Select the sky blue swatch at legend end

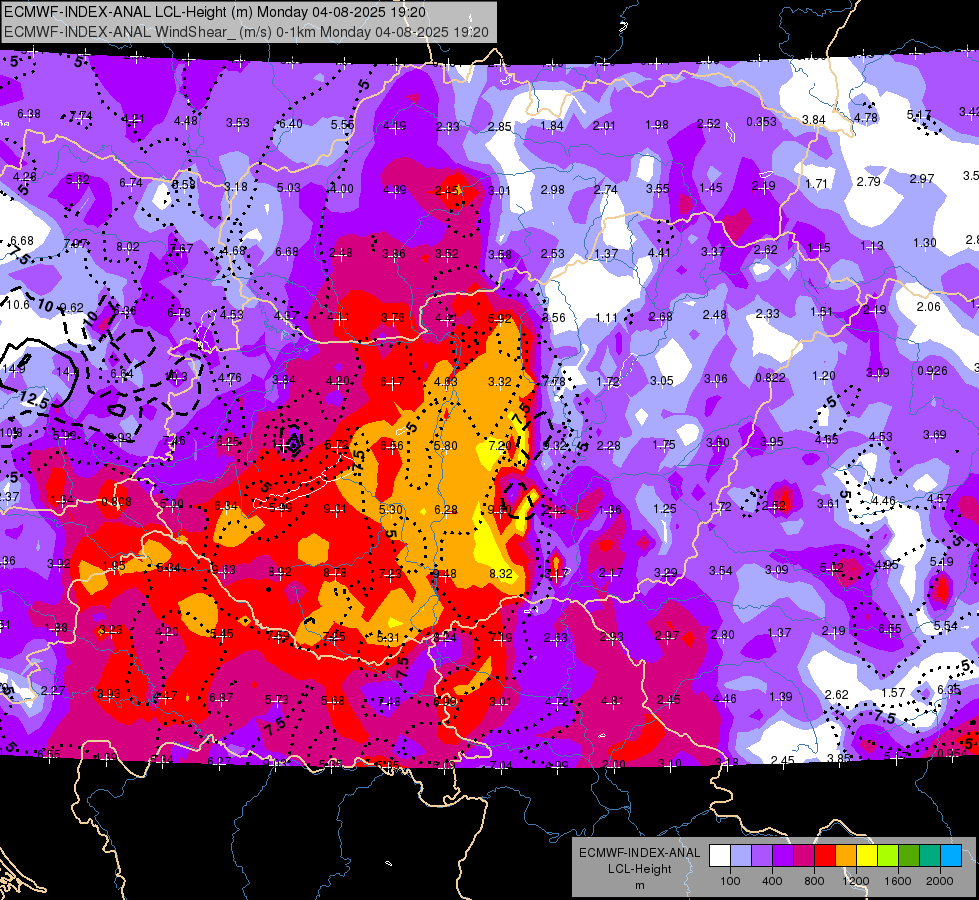(x=952, y=856)
